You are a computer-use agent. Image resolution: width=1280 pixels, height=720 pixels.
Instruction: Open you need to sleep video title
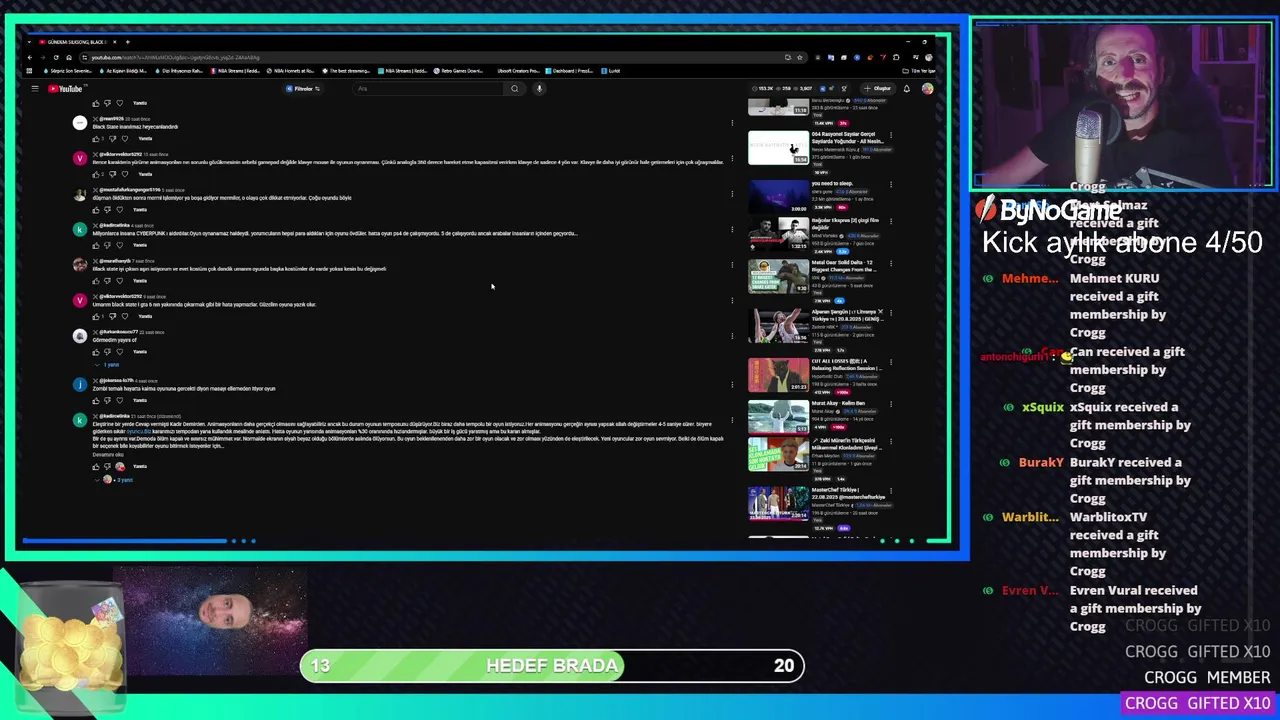pyautogui.click(x=832, y=184)
